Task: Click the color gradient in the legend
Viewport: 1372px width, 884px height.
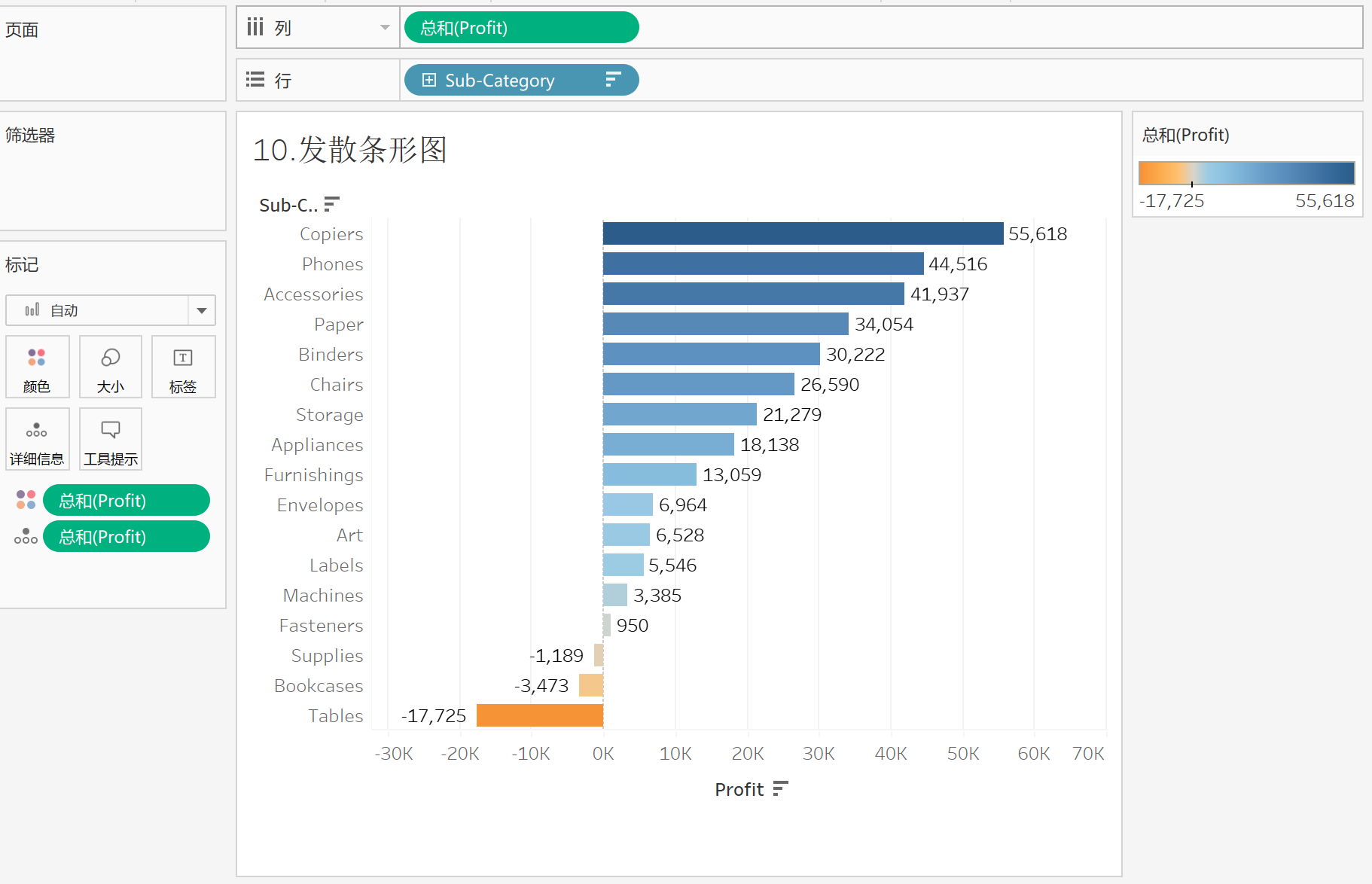Action: 1245,172
